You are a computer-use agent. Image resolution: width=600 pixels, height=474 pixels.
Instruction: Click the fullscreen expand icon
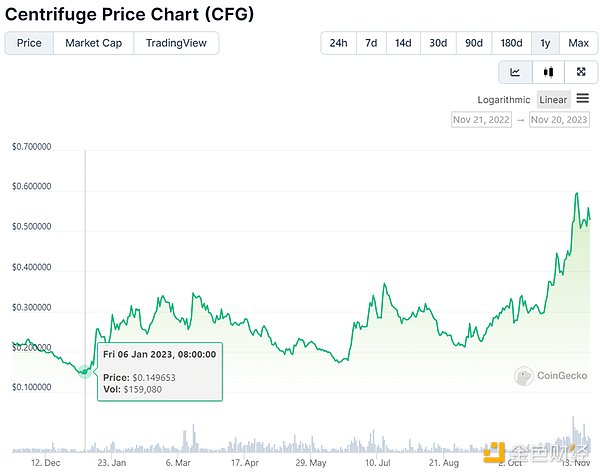580,72
